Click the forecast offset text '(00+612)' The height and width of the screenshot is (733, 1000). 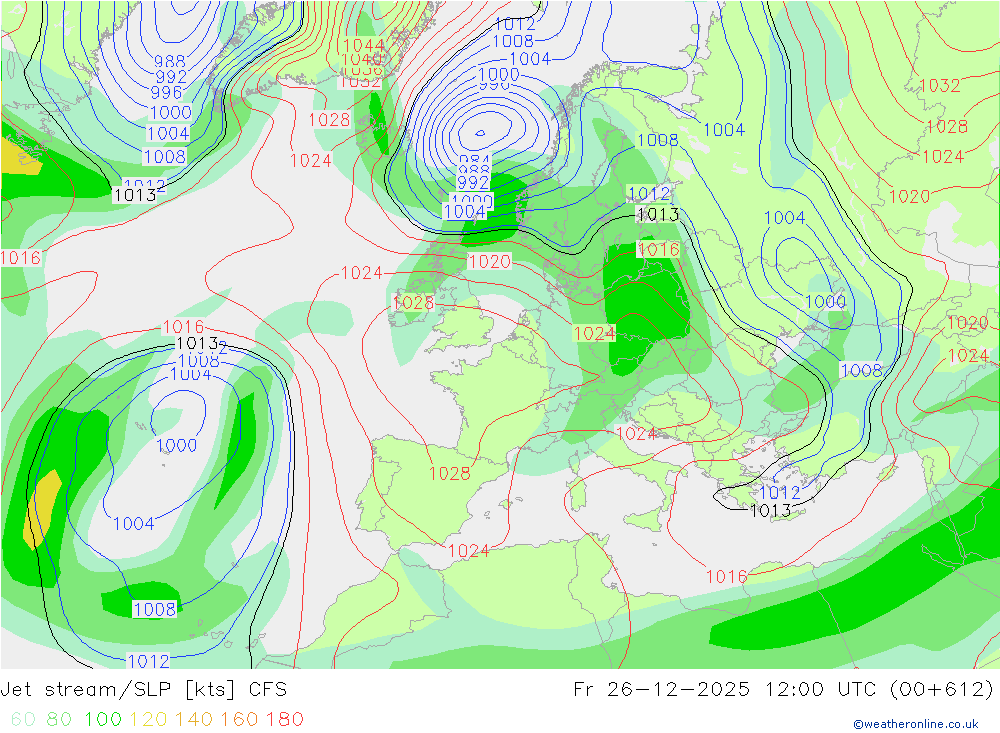[x=941, y=690]
